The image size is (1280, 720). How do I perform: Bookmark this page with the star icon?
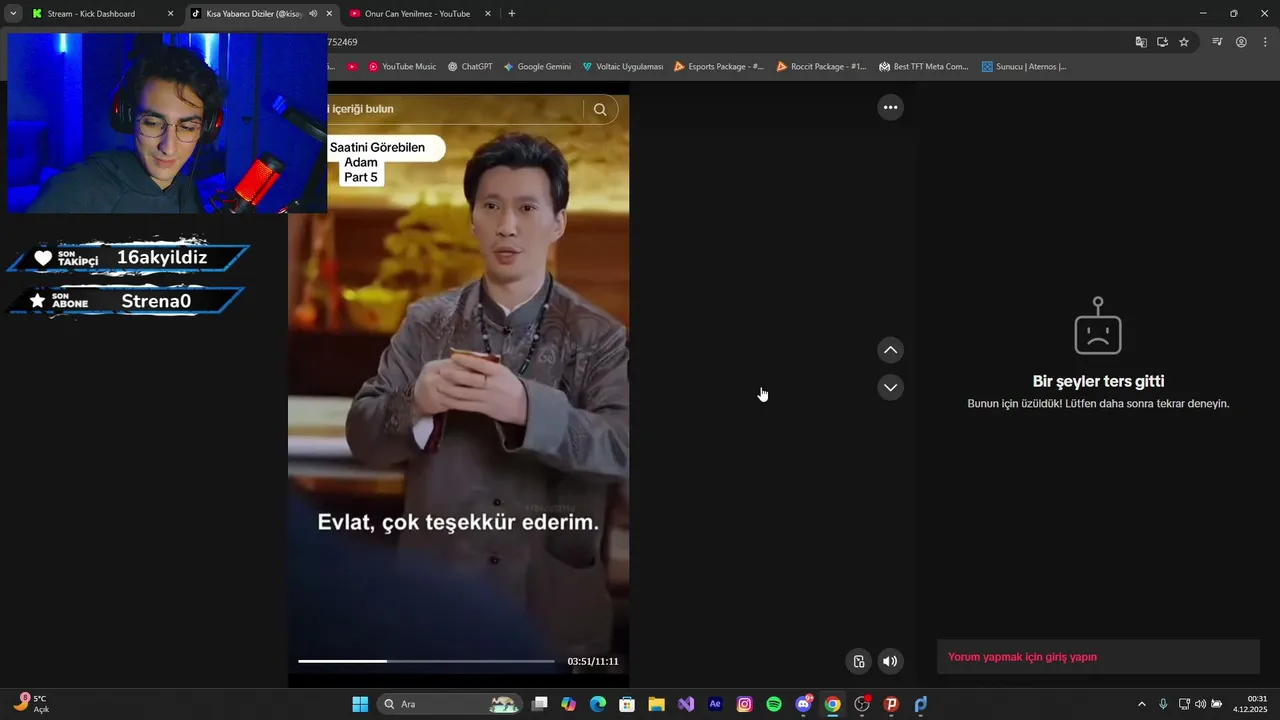1184,42
